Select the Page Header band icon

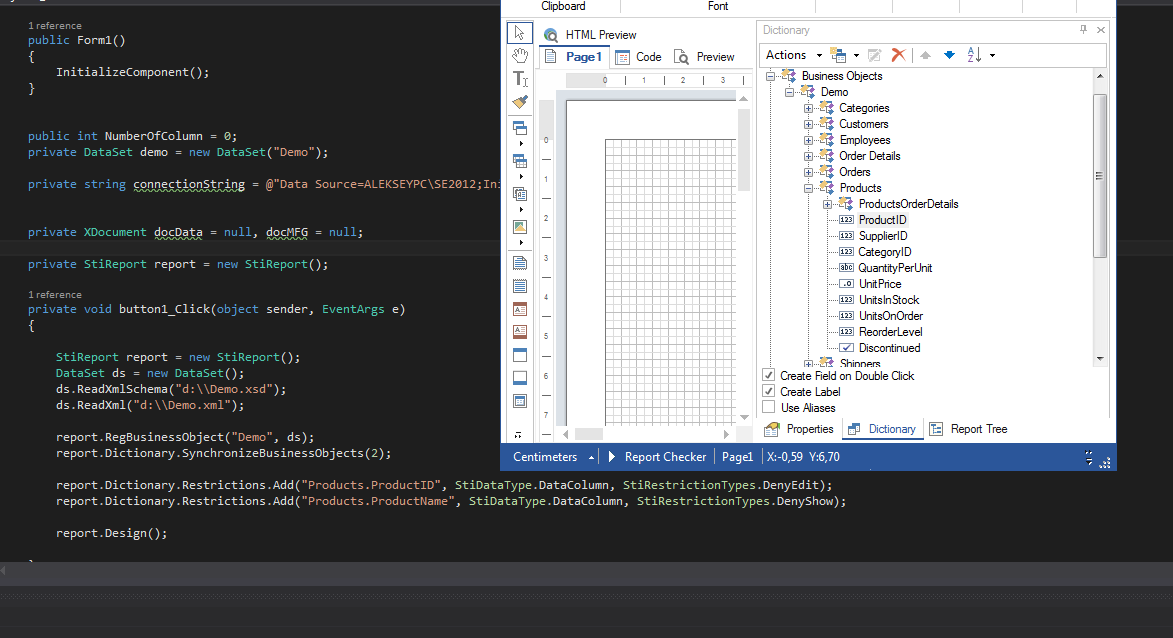click(x=519, y=309)
